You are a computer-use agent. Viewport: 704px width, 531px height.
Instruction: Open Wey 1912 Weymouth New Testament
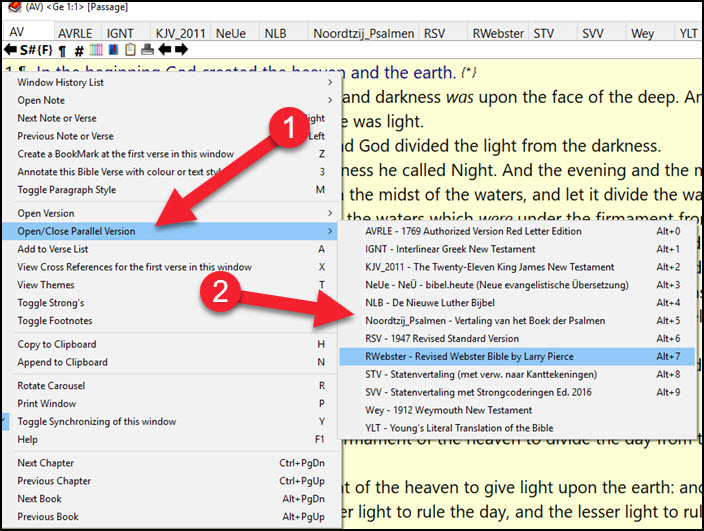click(517, 411)
